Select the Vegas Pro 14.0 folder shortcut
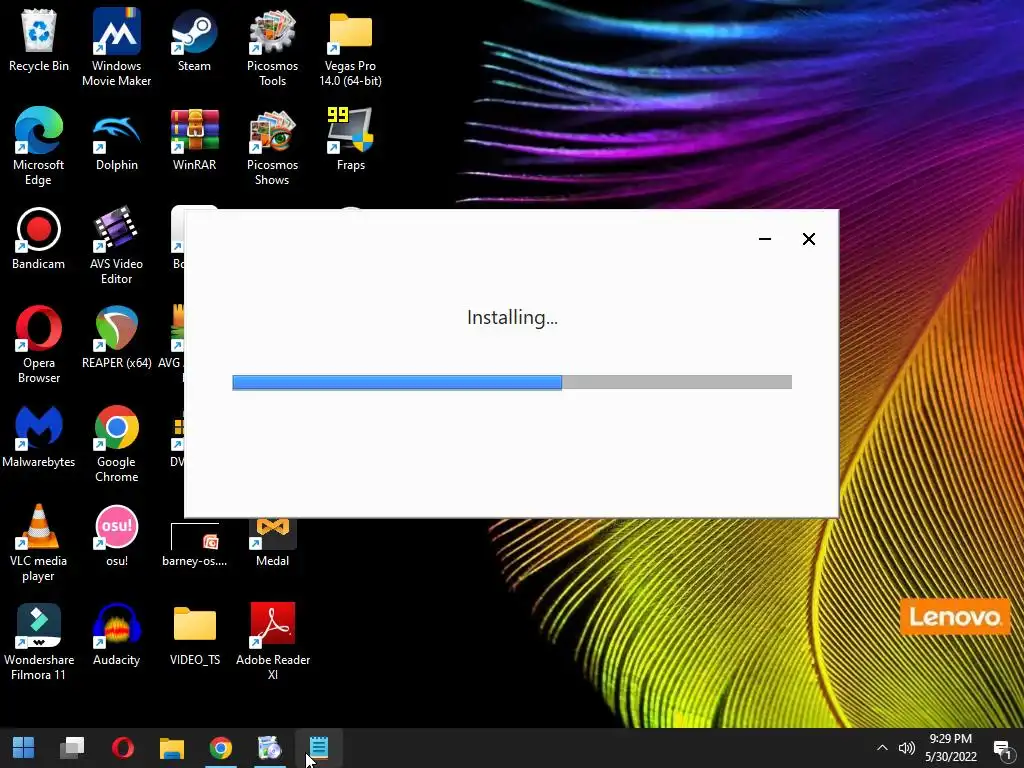This screenshot has height=768, width=1024. [350, 47]
